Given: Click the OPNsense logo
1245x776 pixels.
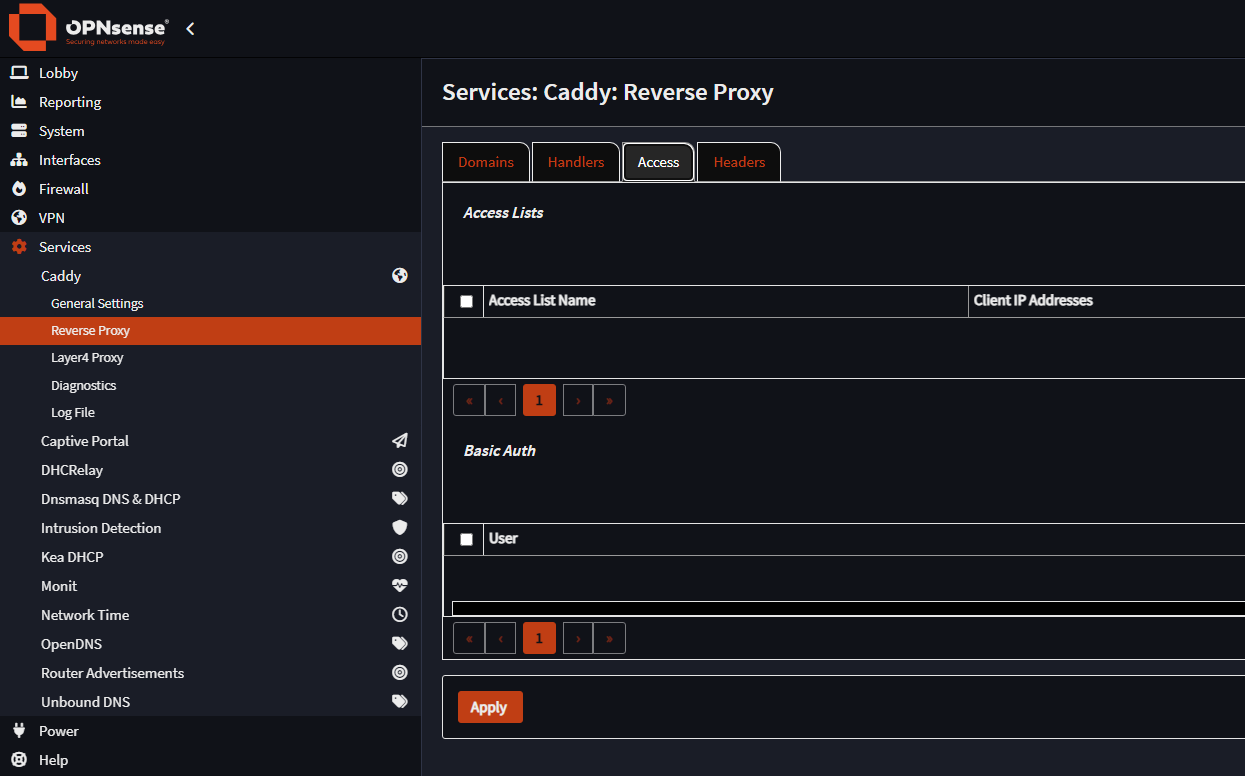Looking at the screenshot, I should 88,28.
